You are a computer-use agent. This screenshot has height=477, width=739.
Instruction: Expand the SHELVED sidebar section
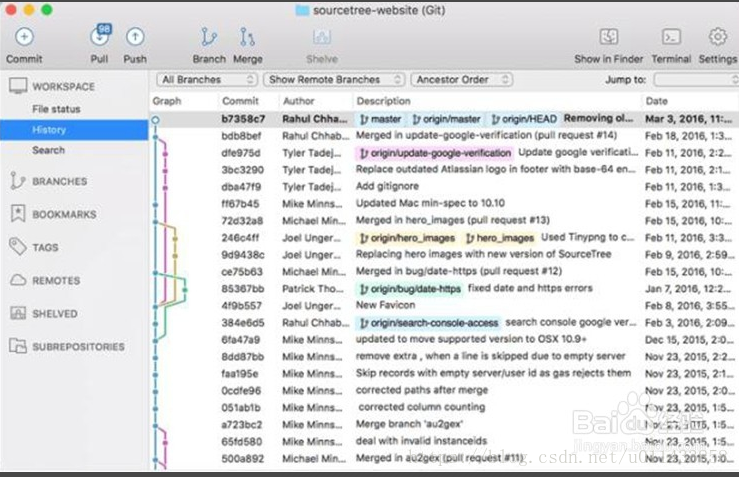[55, 313]
